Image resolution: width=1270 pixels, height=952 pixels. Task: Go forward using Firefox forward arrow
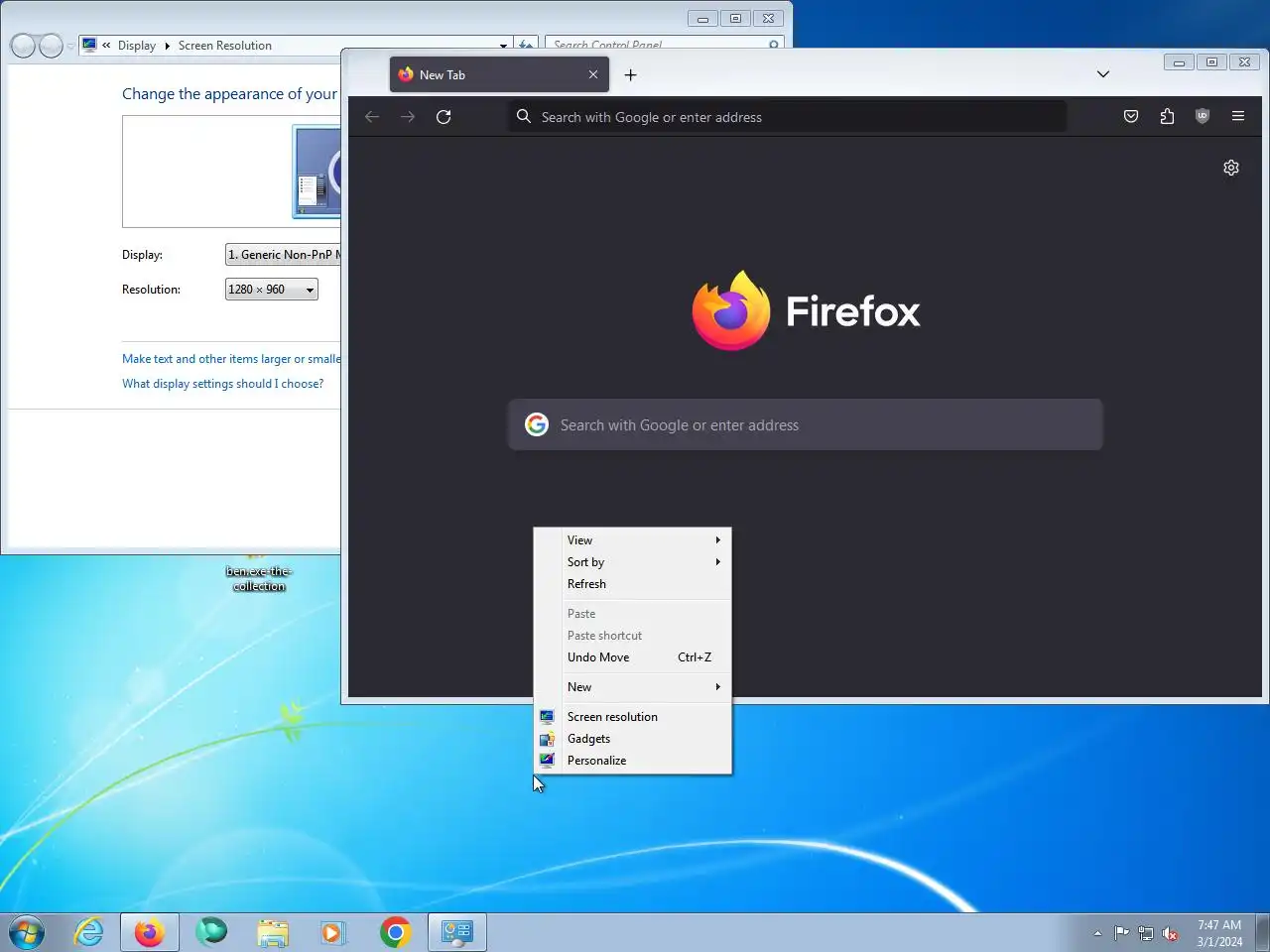point(408,117)
